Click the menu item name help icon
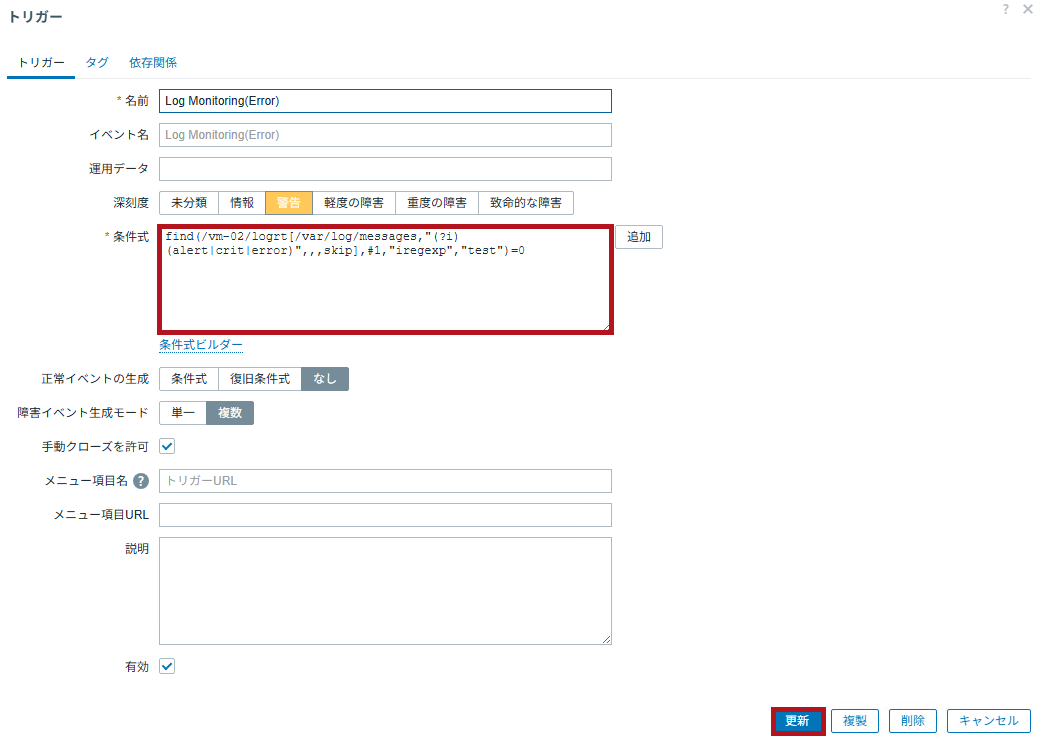Screen dimensions: 1038x738 (141, 481)
